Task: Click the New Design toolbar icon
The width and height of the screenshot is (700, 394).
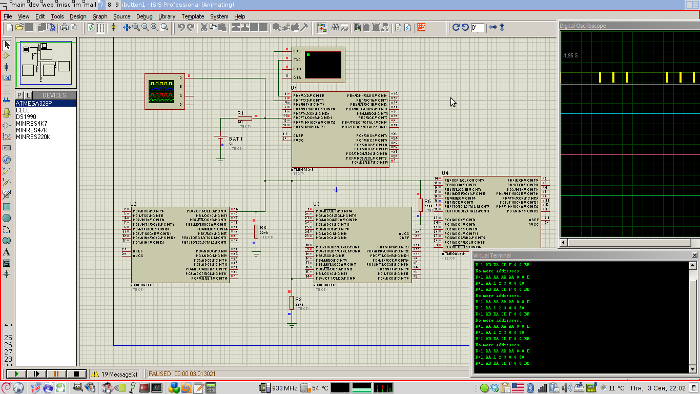Action: (9, 28)
